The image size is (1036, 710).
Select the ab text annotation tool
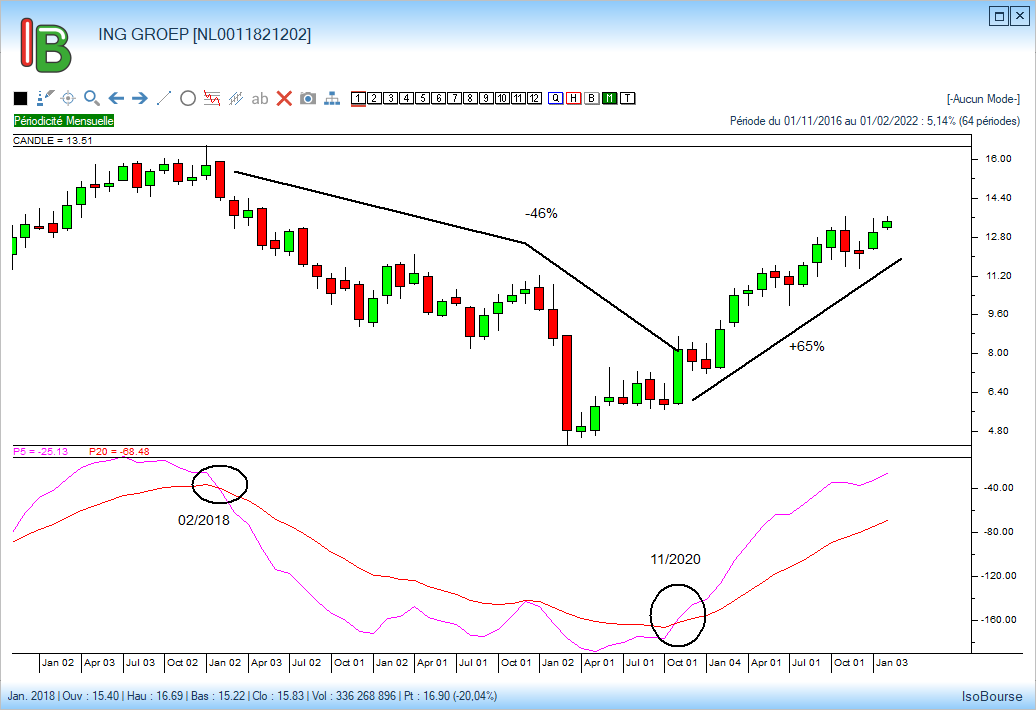260,99
